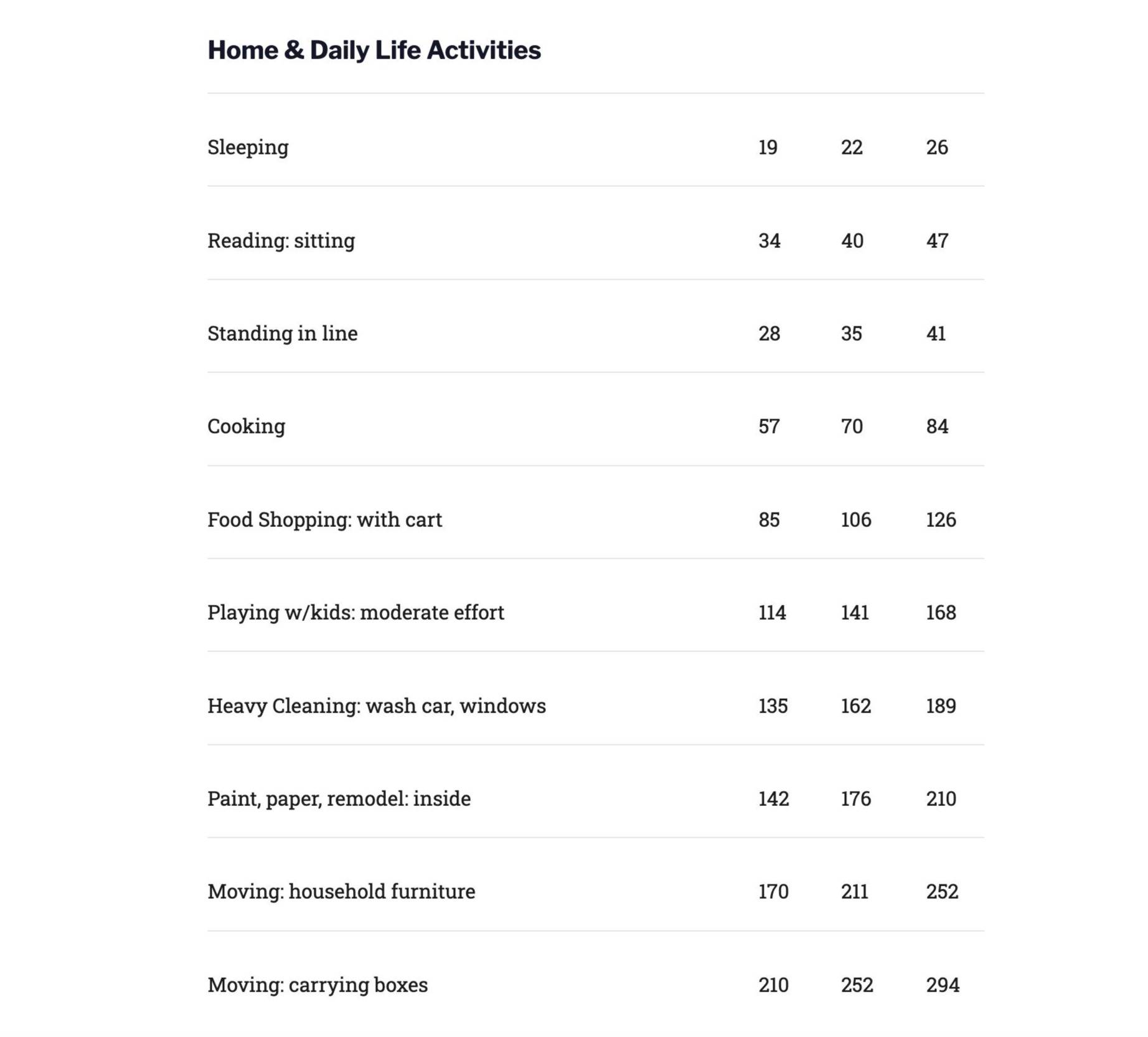Click the Cooking activity label
The image size is (1148, 1037).
pyautogui.click(x=246, y=426)
